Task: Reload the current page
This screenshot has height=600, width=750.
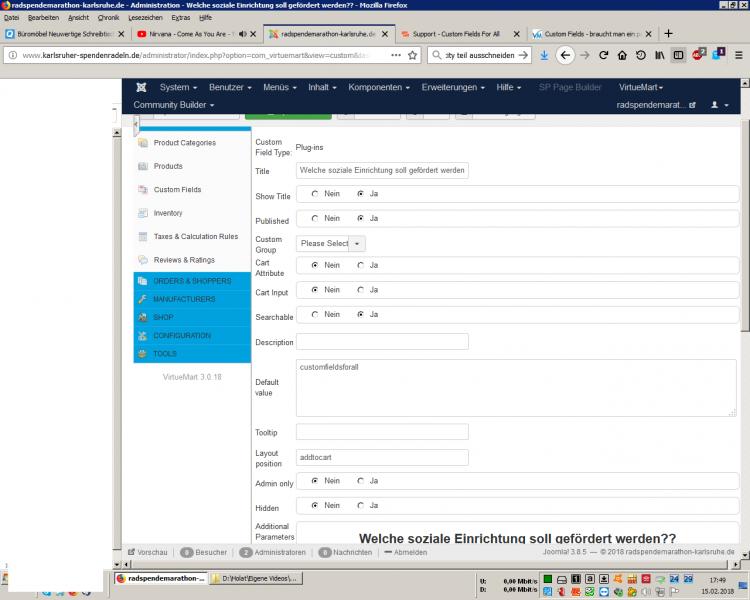Action: point(603,55)
